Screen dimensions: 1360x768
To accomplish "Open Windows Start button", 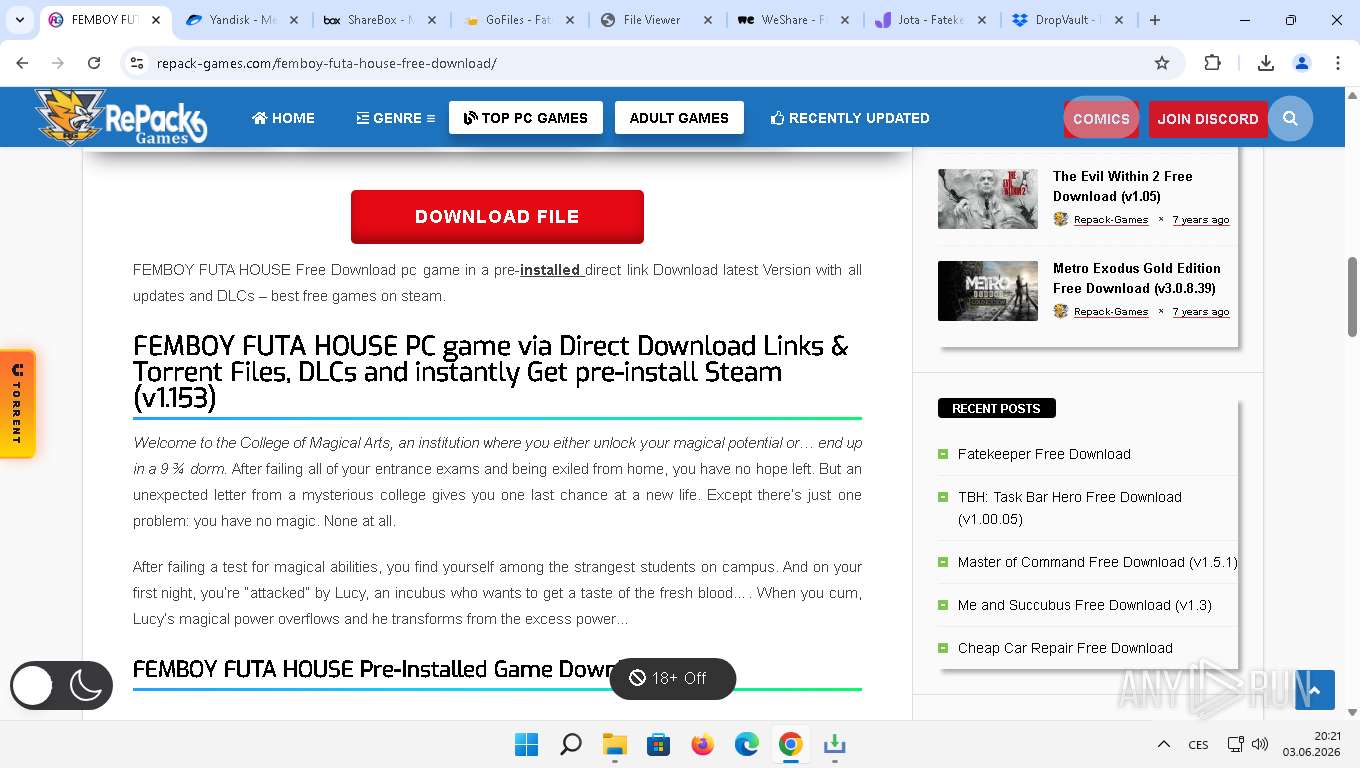I will click(526, 745).
